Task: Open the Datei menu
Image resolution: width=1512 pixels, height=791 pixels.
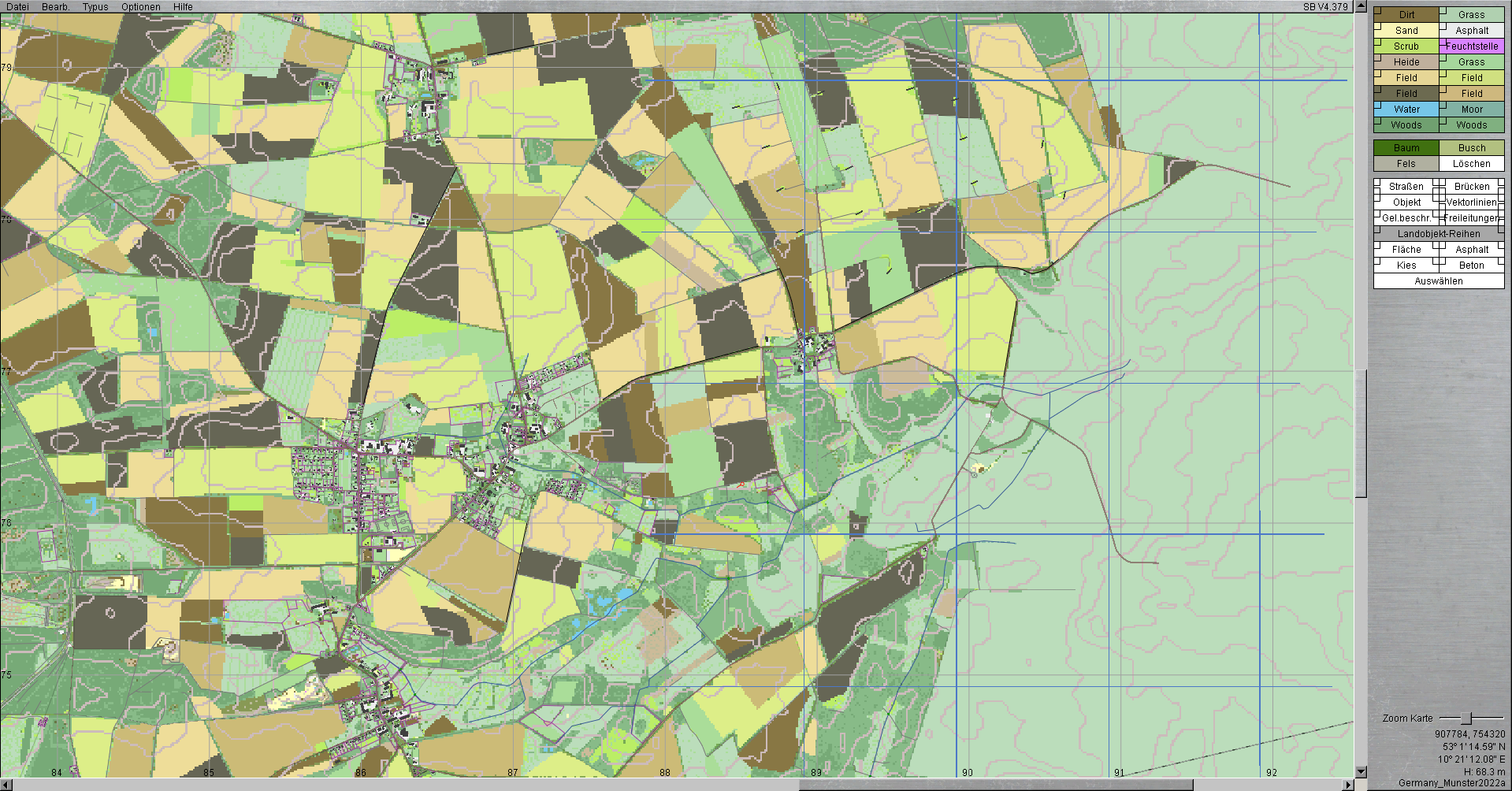Action: pyautogui.click(x=17, y=6)
